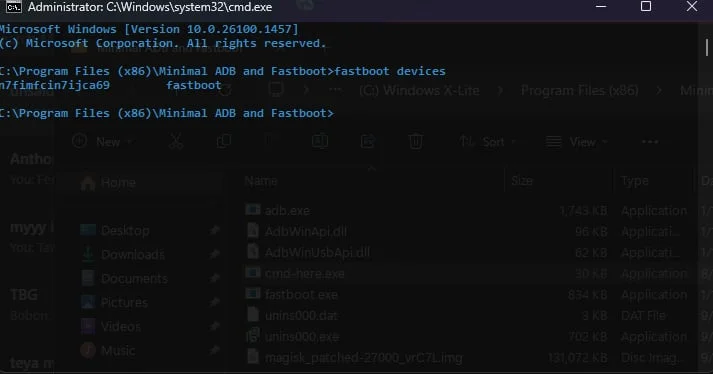Open the Sort dropdown in File Explorer

click(x=488, y=142)
